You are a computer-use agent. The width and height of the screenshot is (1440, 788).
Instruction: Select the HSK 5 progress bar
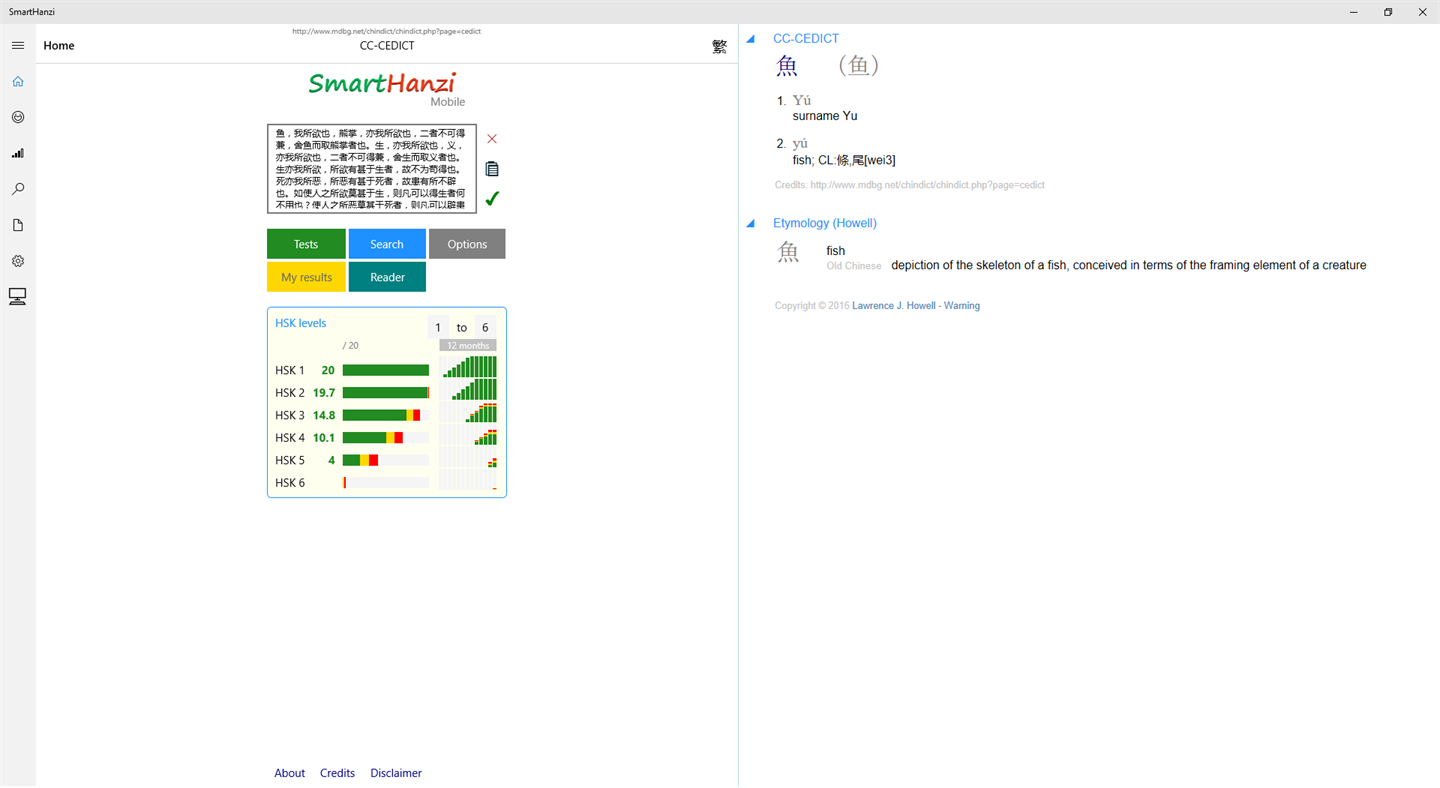point(386,460)
